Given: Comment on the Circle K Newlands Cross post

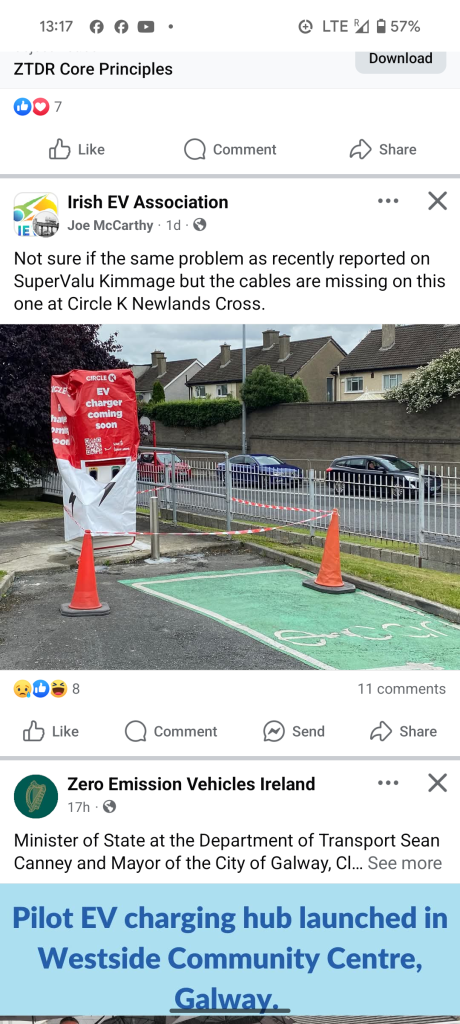Looking at the screenshot, I should pyautogui.click(x=171, y=731).
